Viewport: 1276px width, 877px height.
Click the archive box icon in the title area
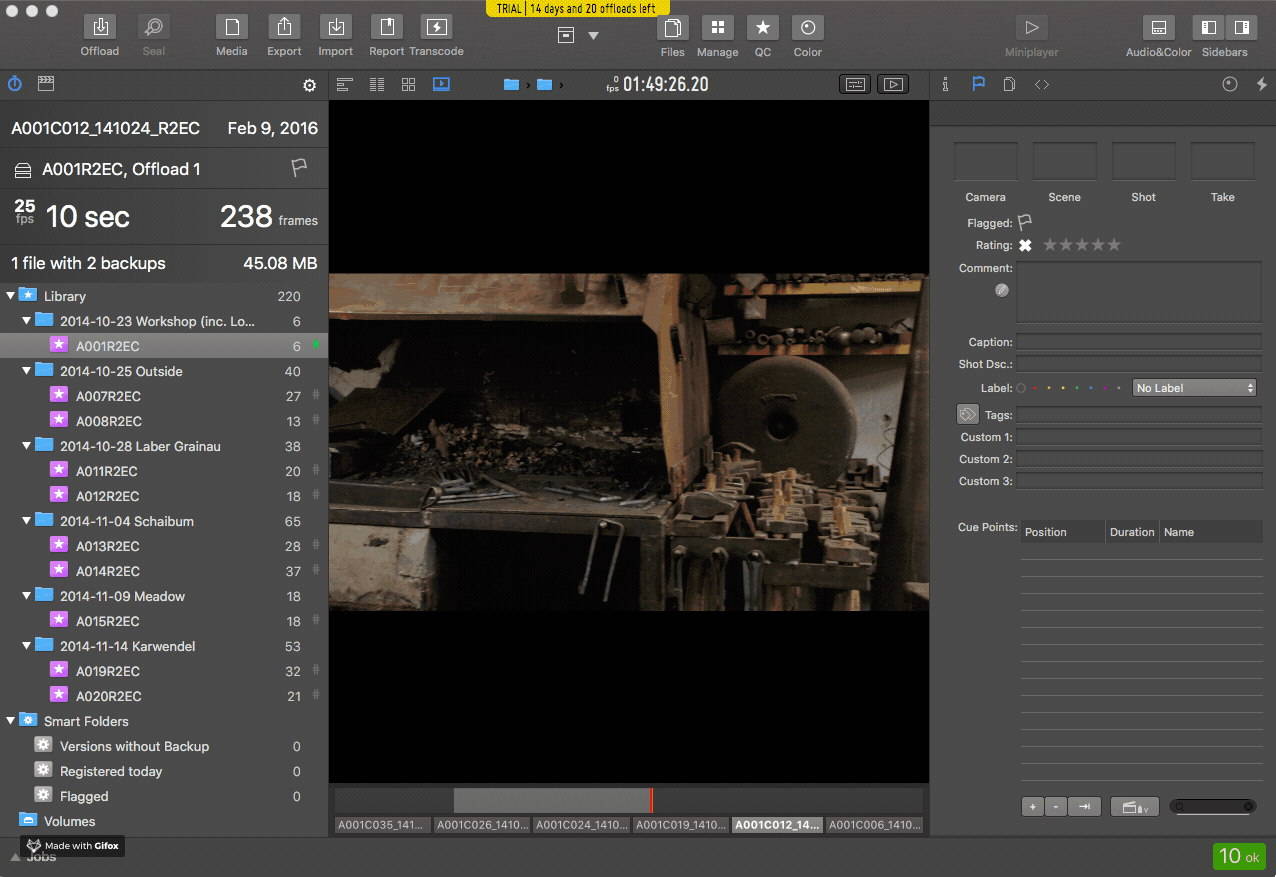pyautogui.click(x=566, y=35)
